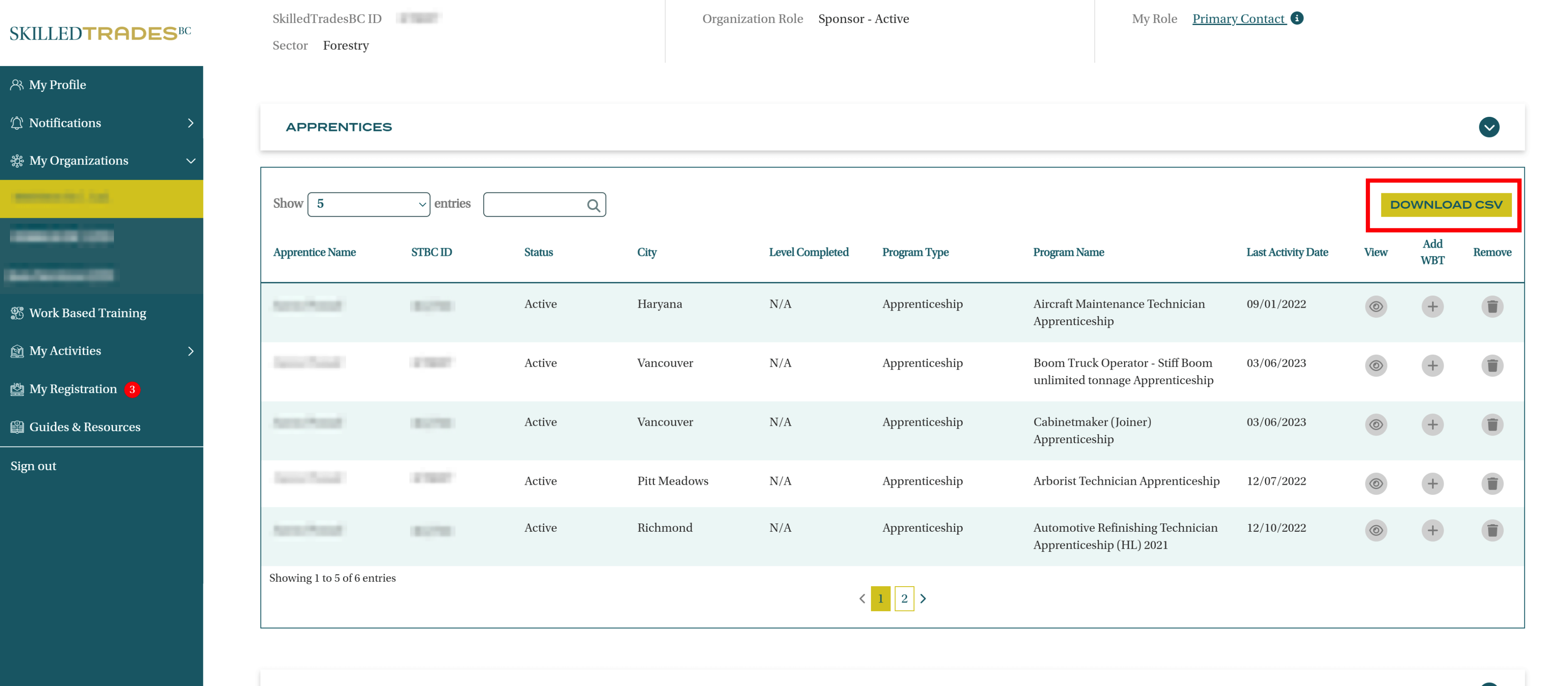Open My Registration menu item
Viewport: 1568px width, 686px height.
pyautogui.click(x=73, y=389)
